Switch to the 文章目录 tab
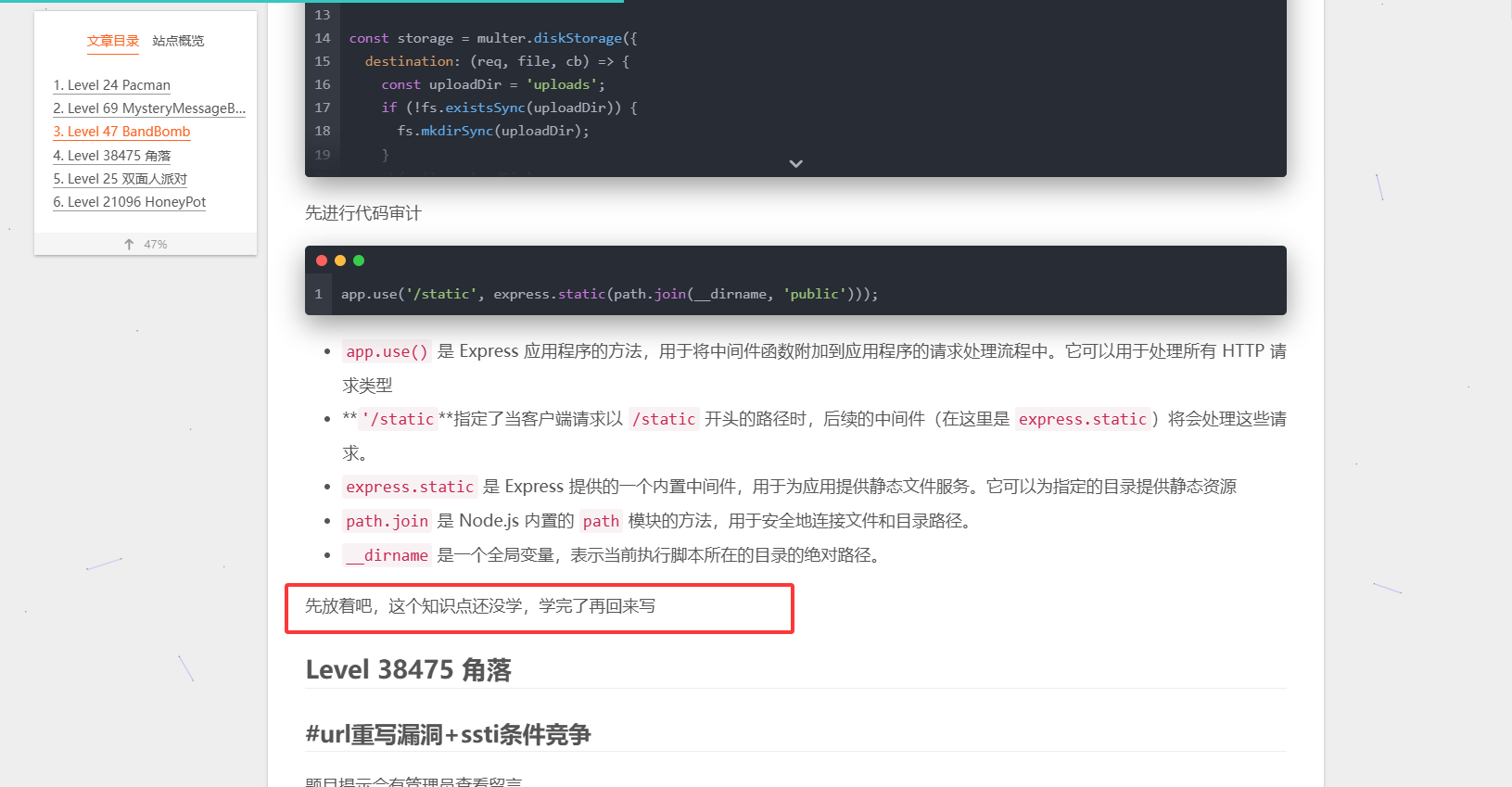 [112, 41]
